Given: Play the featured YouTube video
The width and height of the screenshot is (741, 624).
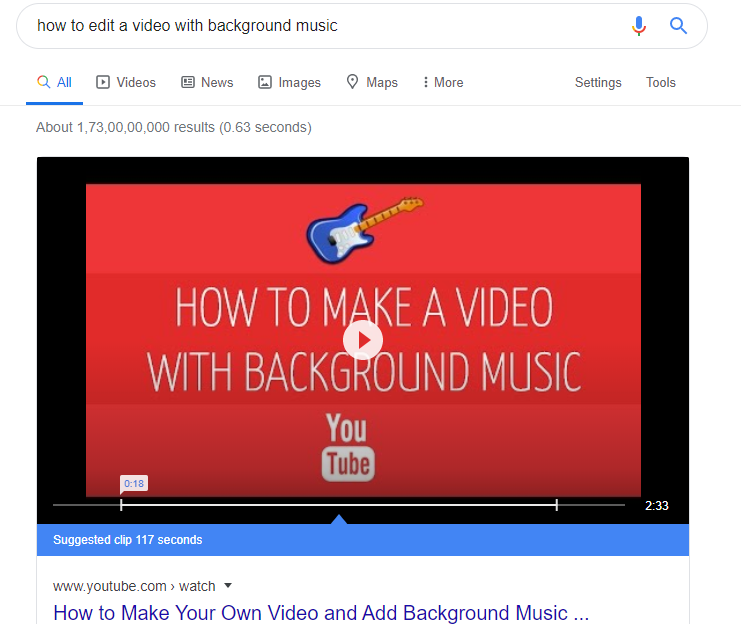Looking at the screenshot, I should click(362, 340).
